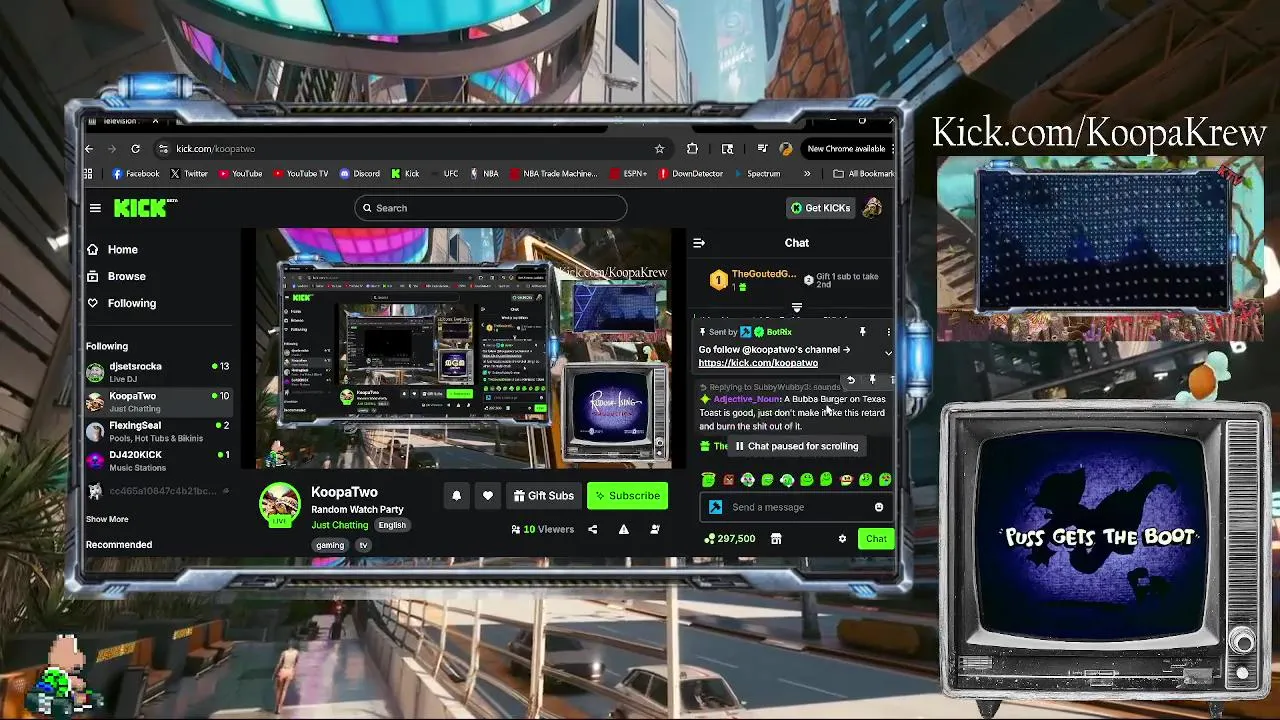Click the Kick search field
This screenshot has height=720, width=1280.
point(490,208)
